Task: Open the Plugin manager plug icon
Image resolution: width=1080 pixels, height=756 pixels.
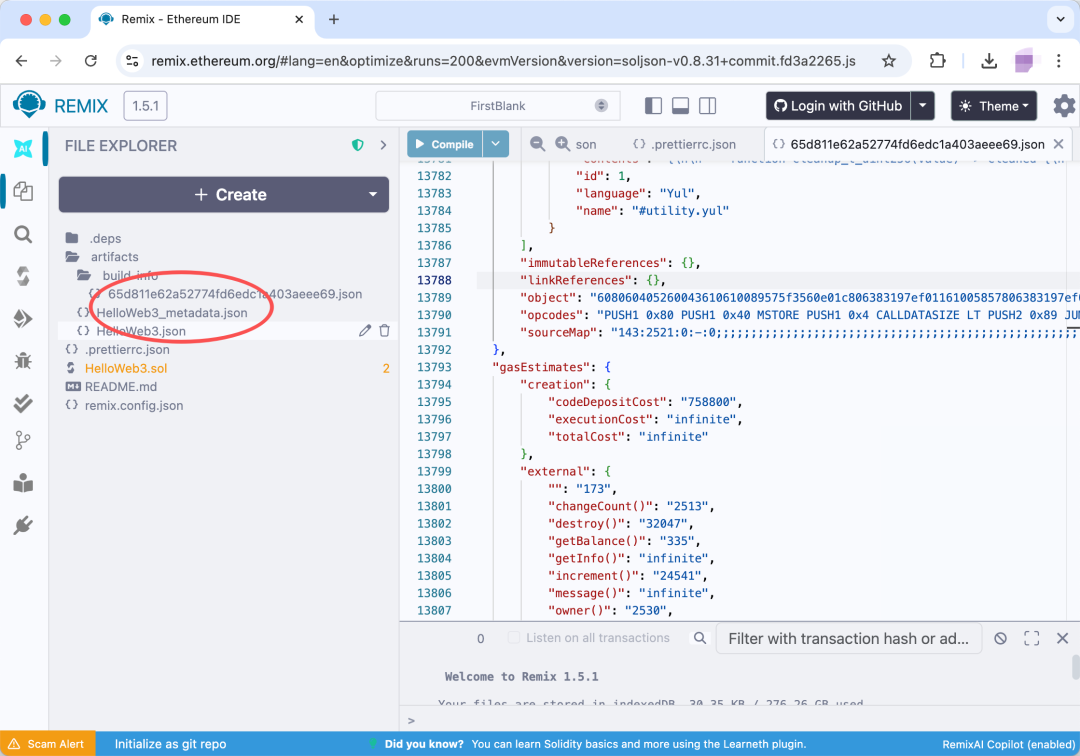Action: click(x=23, y=525)
